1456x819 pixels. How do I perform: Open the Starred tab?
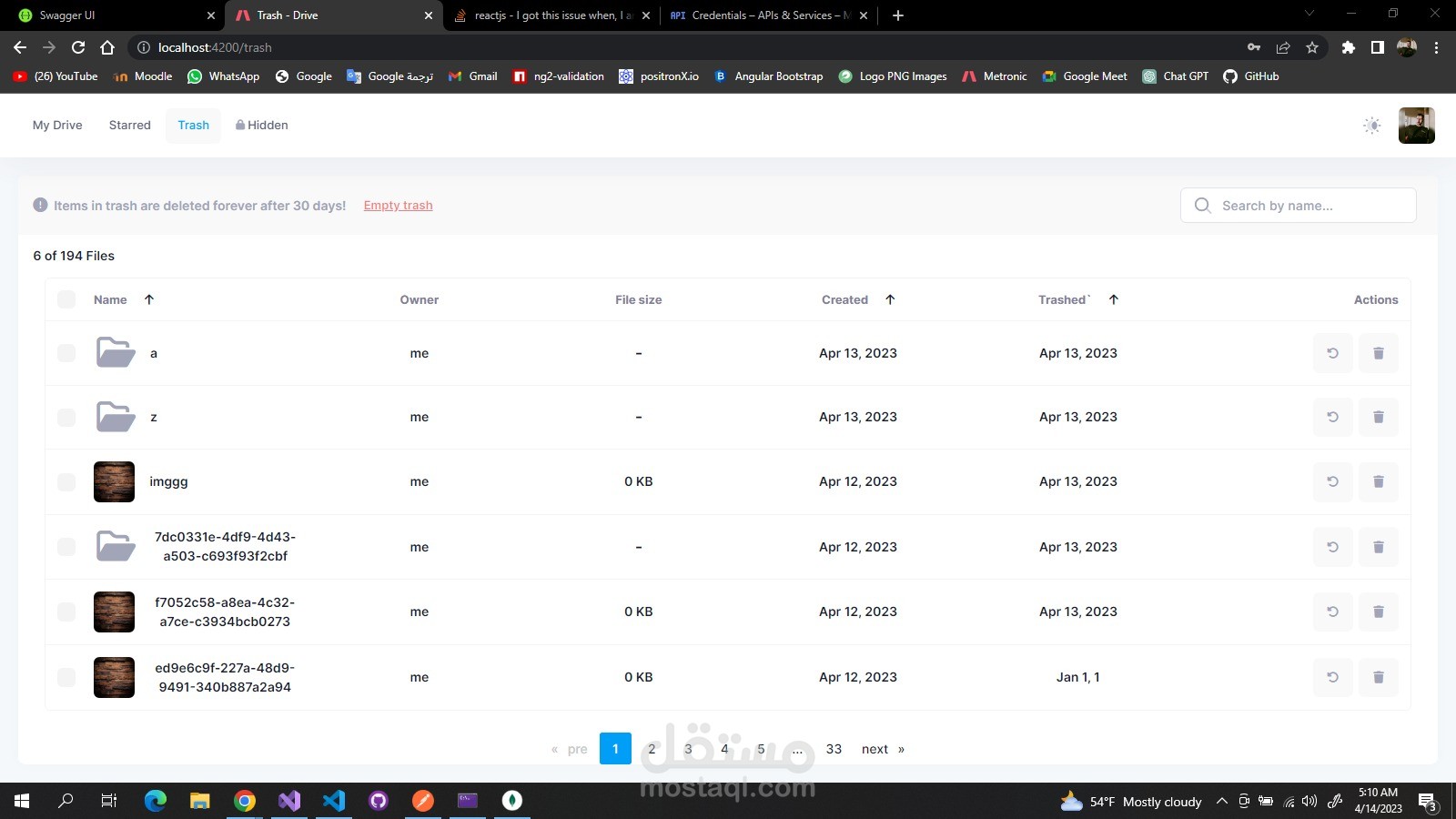[x=130, y=126]
